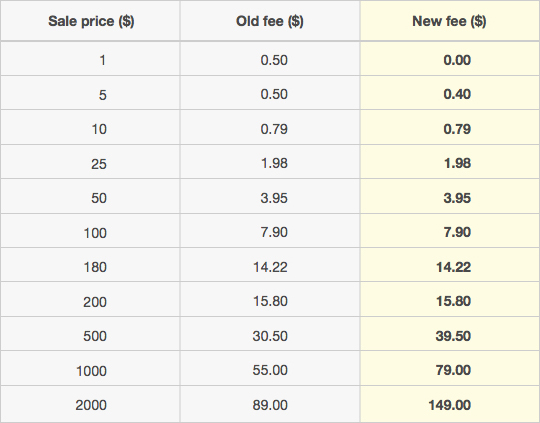Click the Sale price ($) column header

(91, 21)
